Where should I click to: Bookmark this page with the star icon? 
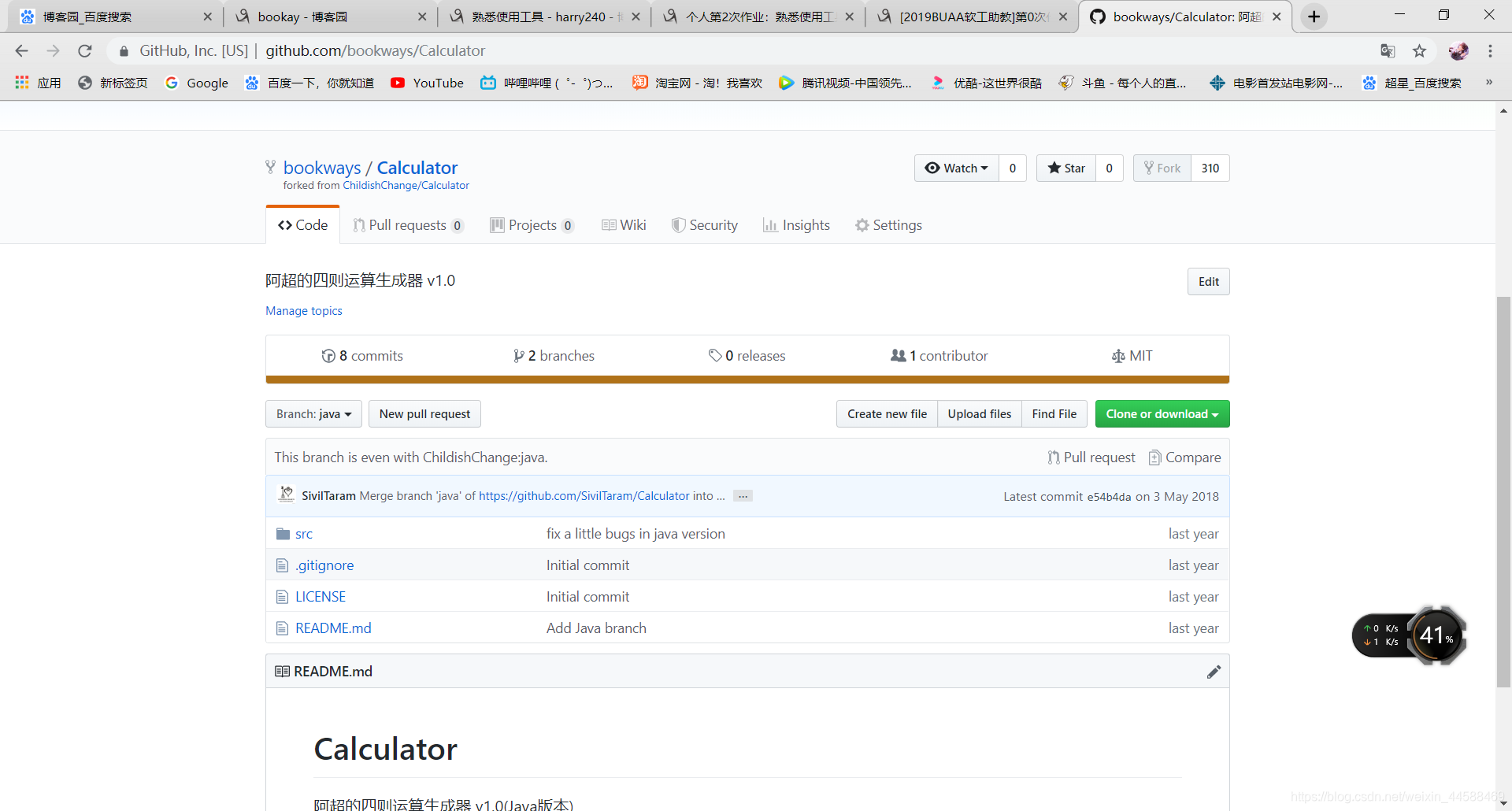(x=1419, y=51)
